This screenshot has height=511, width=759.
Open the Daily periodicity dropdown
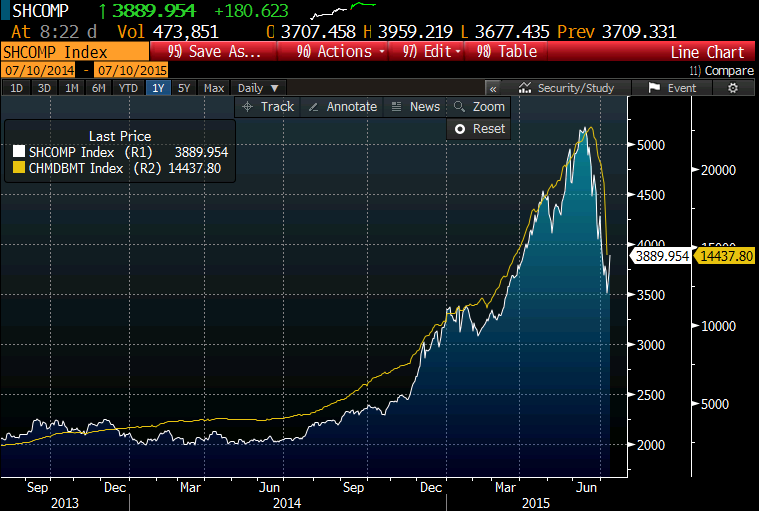(259, 88)
